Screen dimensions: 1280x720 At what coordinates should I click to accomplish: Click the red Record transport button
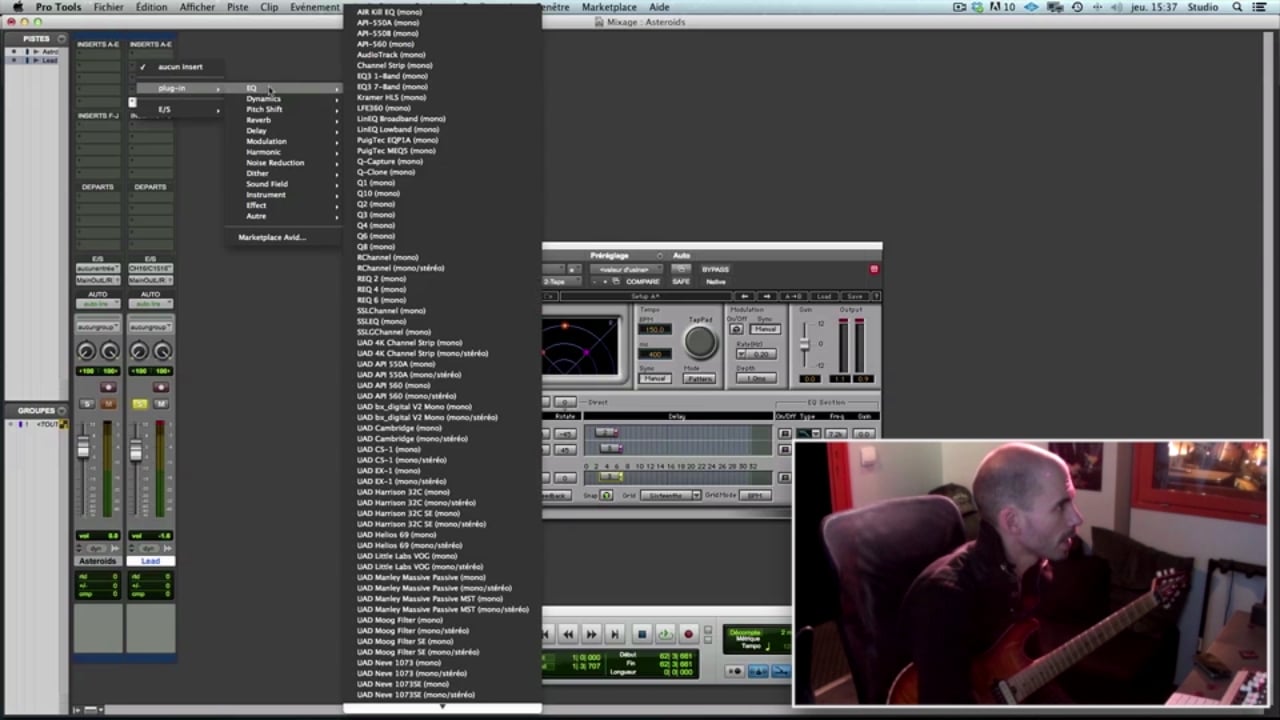coord(688,634)
